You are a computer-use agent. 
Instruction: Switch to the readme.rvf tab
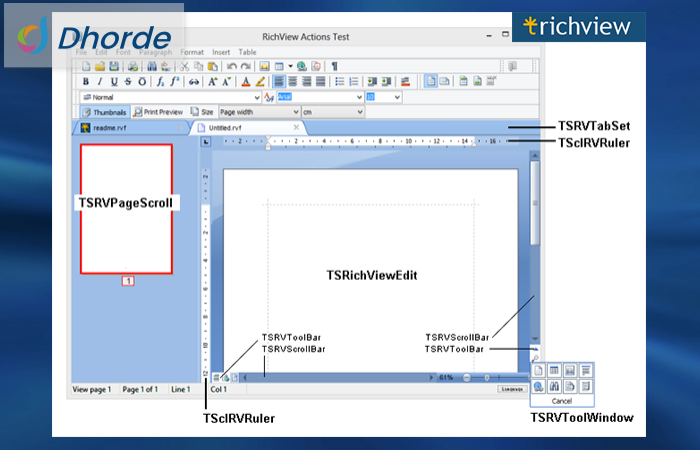coord(131,128)
